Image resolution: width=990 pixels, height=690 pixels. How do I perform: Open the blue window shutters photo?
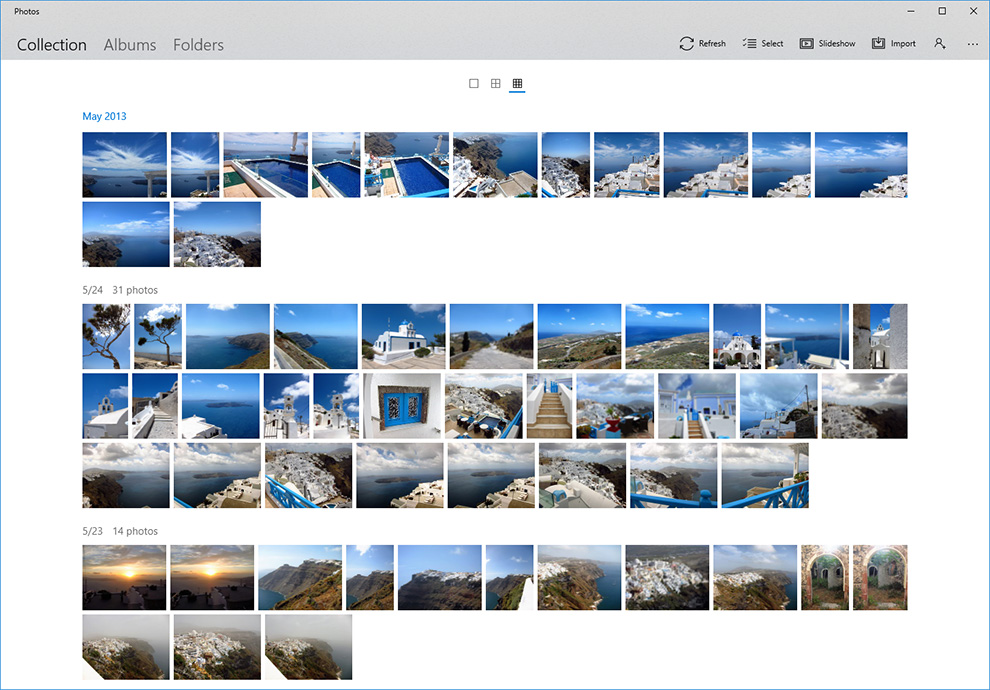pyautogui.click(x=402, y=406)
